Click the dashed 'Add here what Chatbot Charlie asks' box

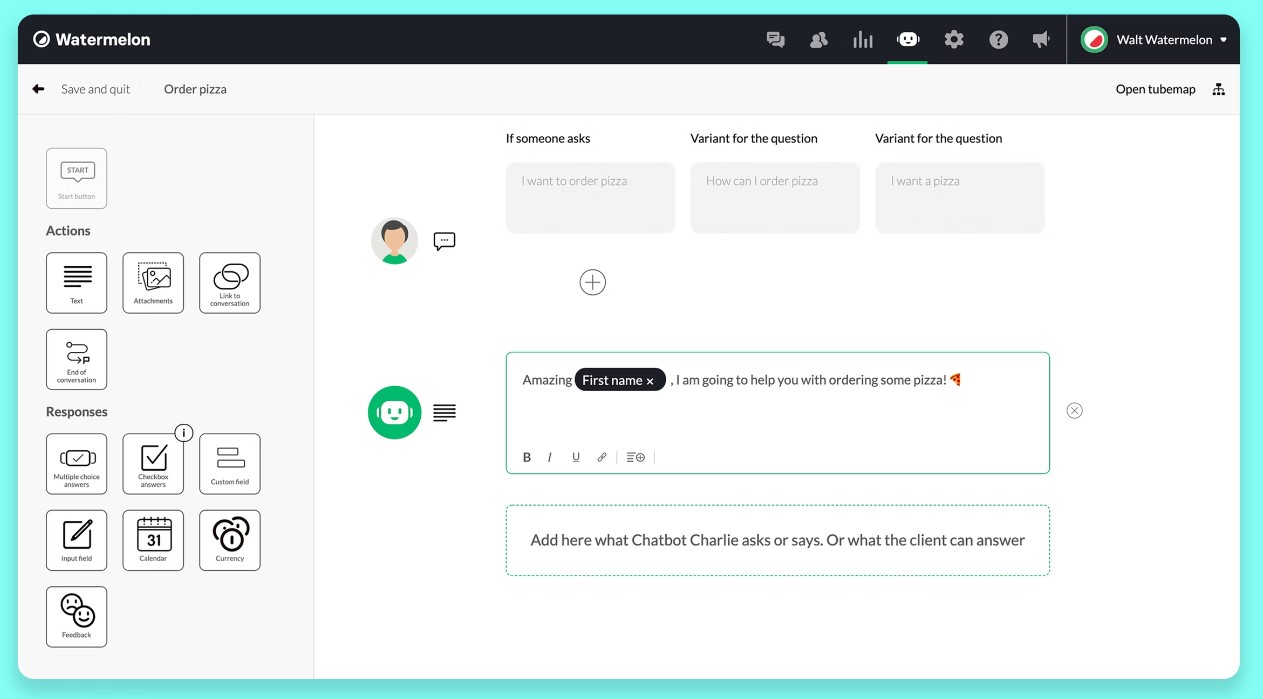pyautogui.click(x=778, y=540)
